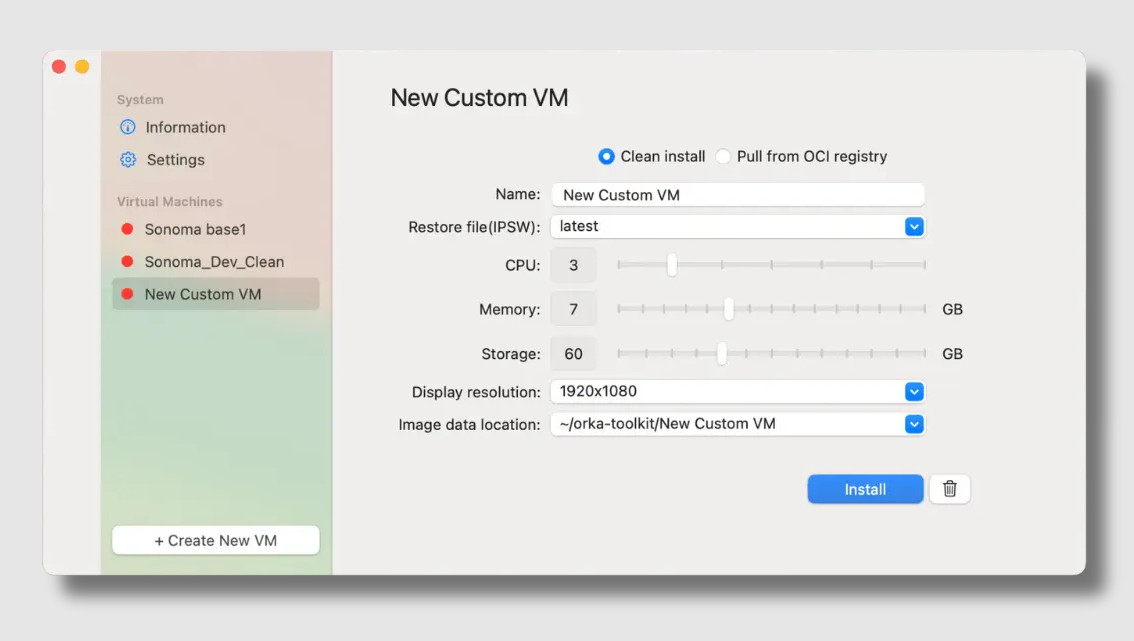Open the Sonoma base1 virtual machine
The height and width of the screenshot is (641, 1134).
pyautogui.click(x=195, y=230)
